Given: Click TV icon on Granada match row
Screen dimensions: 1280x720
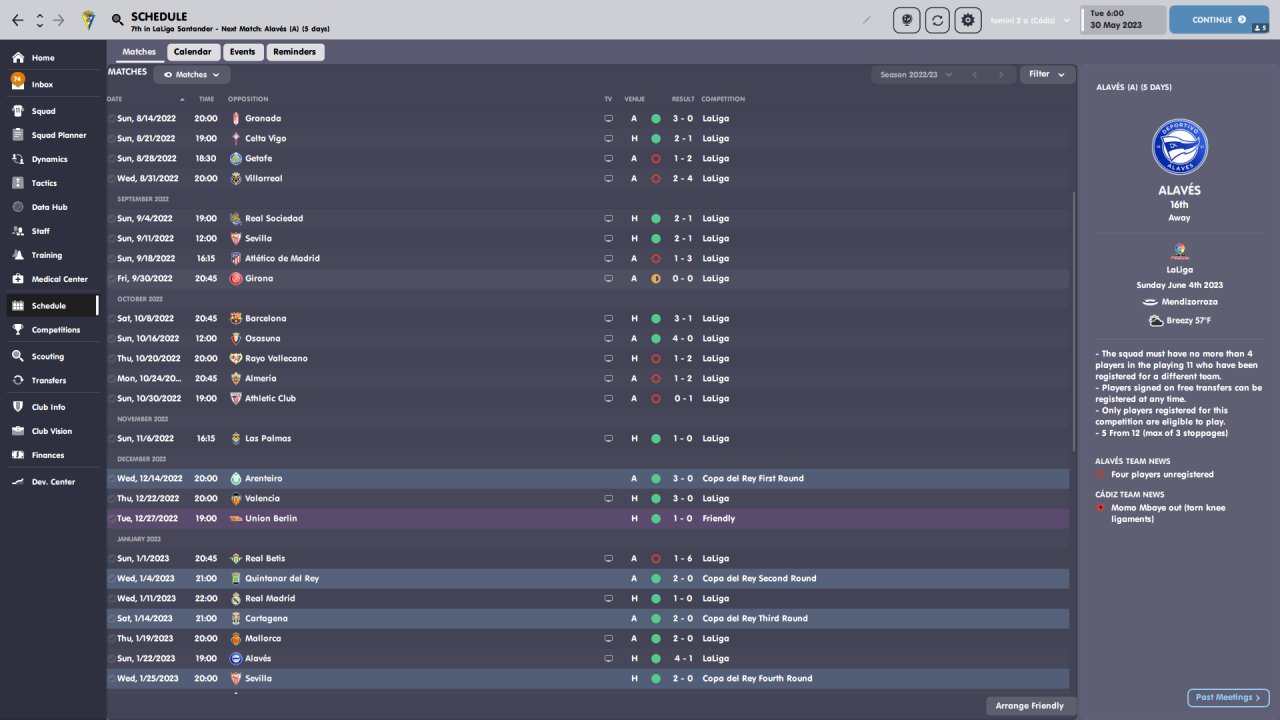Looking at the screenshot, I should click(x=608, y=118).
